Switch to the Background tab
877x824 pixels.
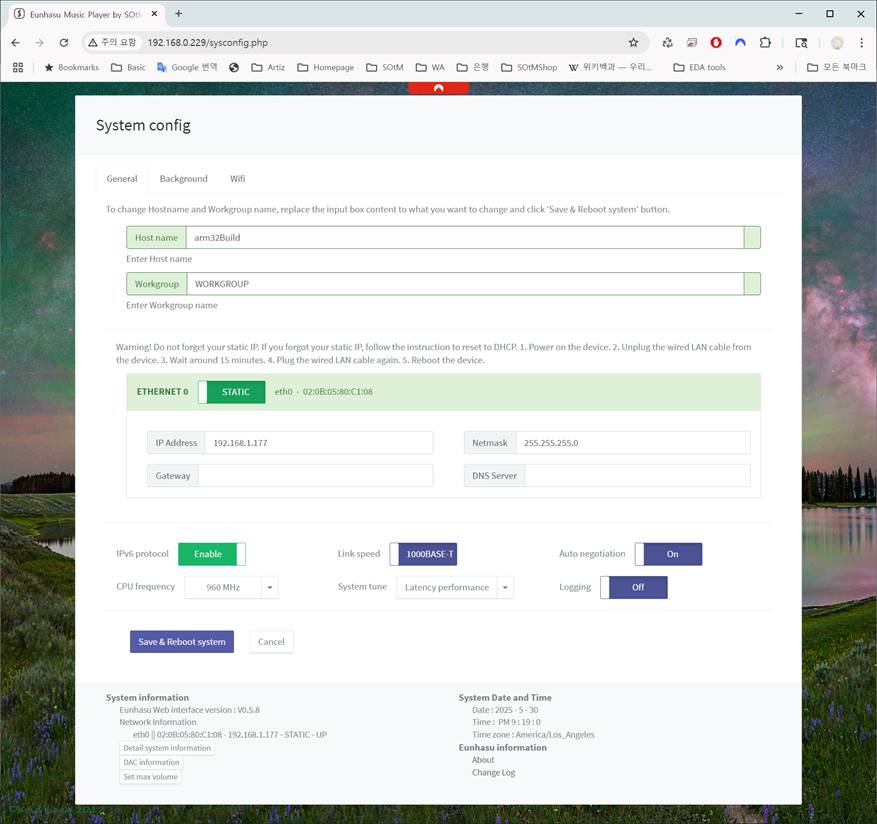pos(183,179)
